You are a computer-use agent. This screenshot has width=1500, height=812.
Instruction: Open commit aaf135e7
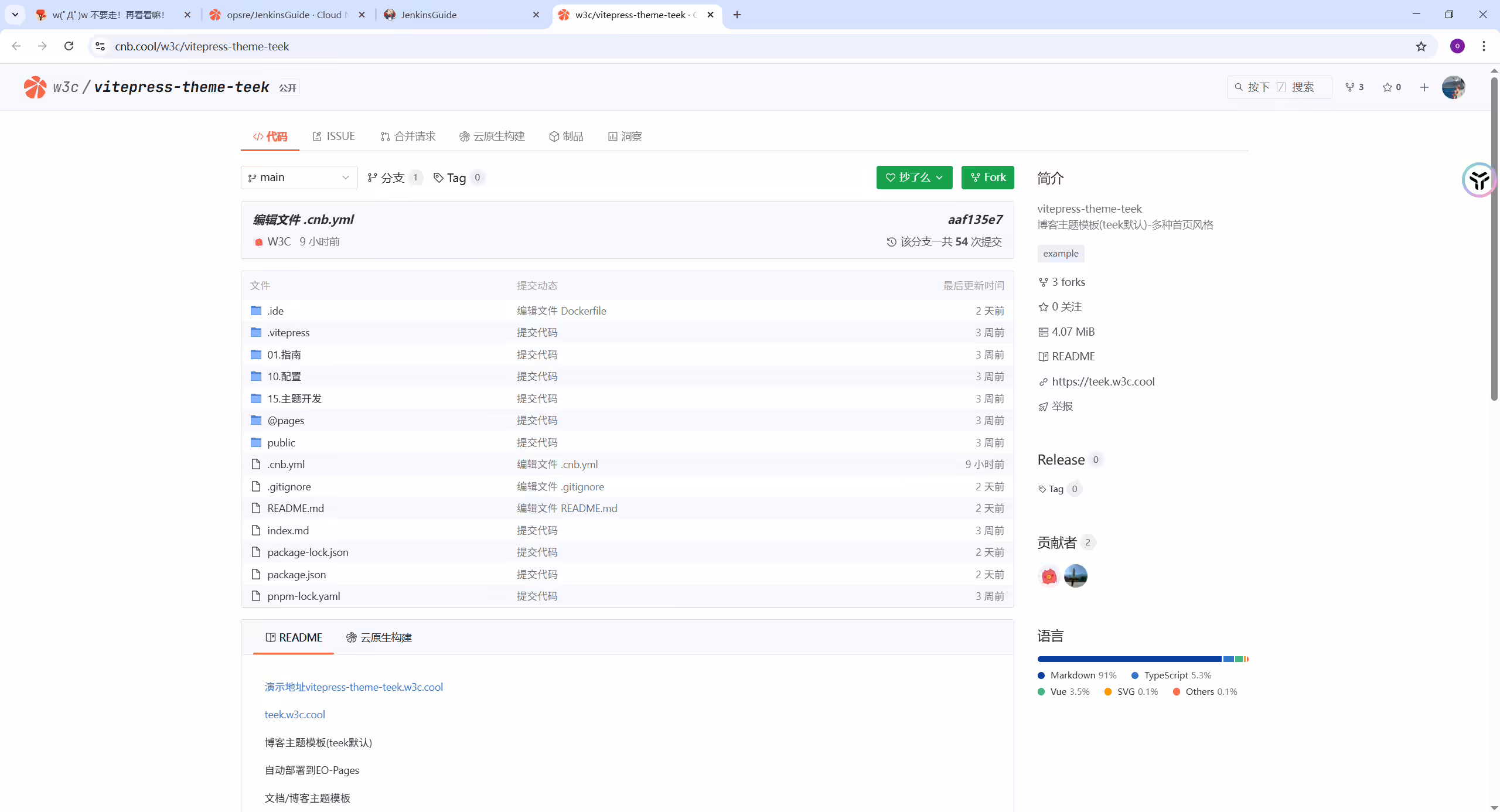975,220
